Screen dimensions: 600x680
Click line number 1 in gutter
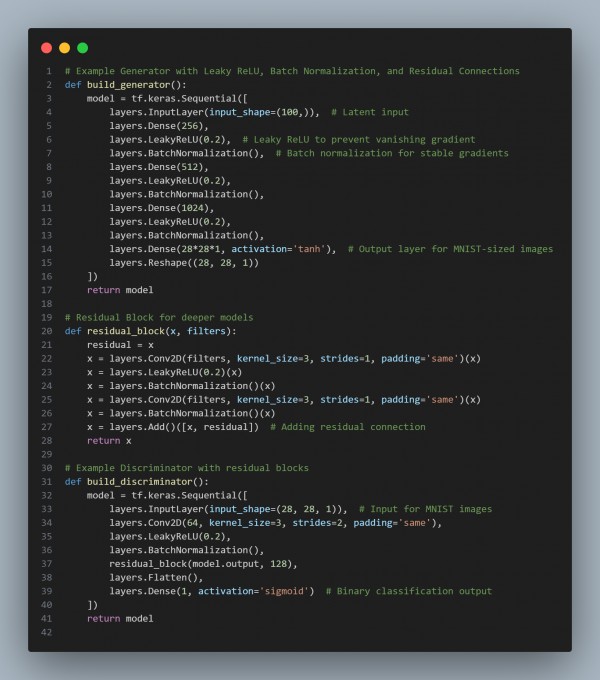click(x=49, y=71)
